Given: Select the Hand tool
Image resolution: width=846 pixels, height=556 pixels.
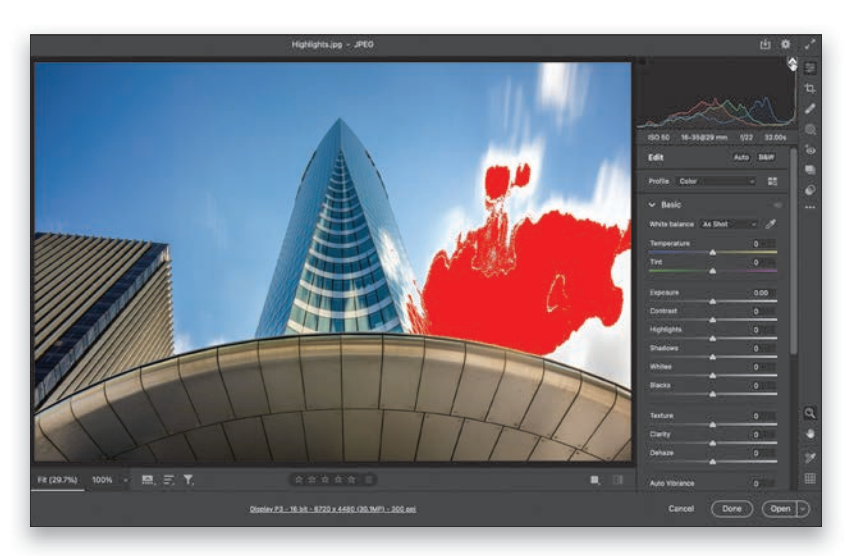Looking at the screenshot, I should coord(810,434).
